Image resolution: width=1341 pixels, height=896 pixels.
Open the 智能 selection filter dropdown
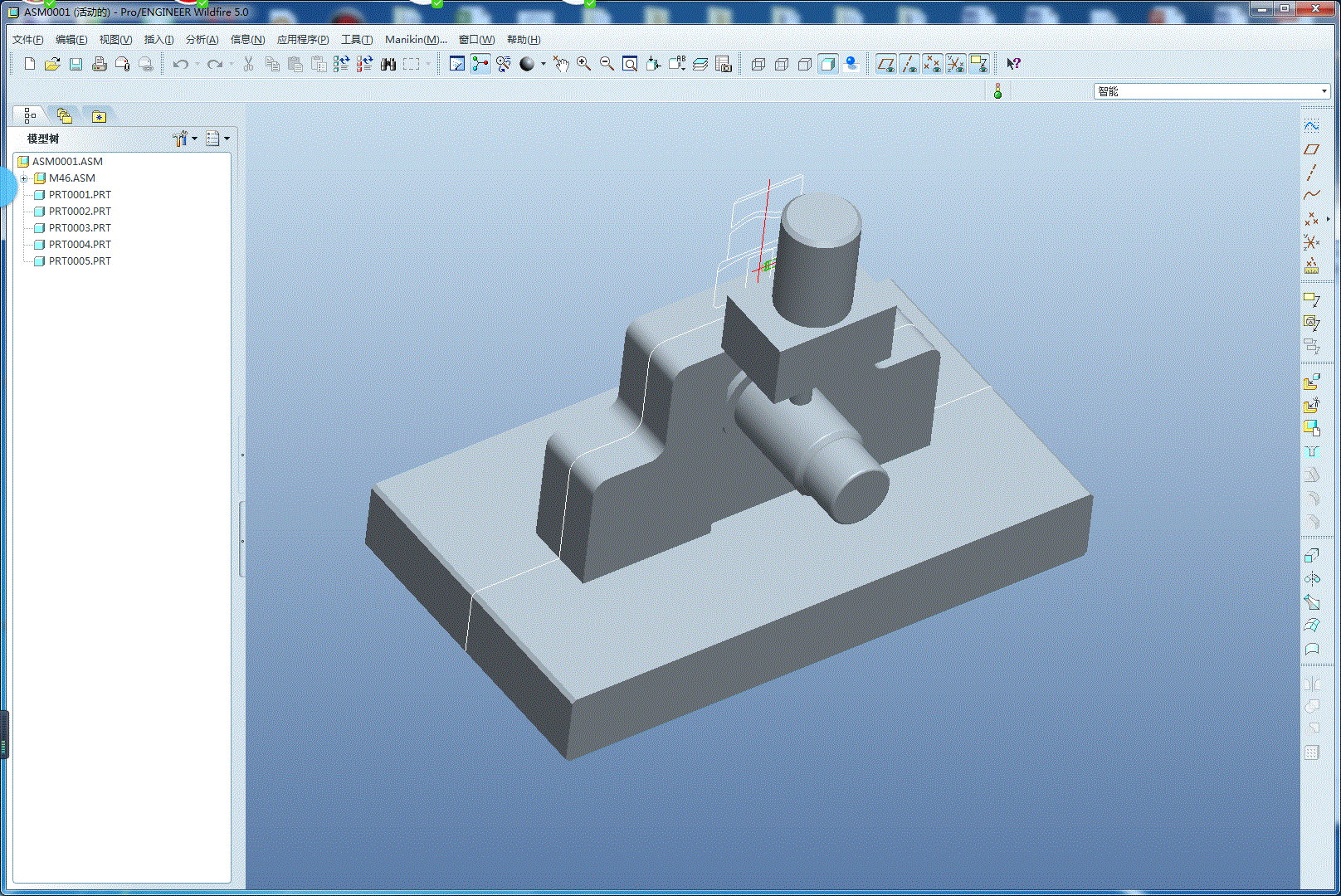pos(1324,91)
